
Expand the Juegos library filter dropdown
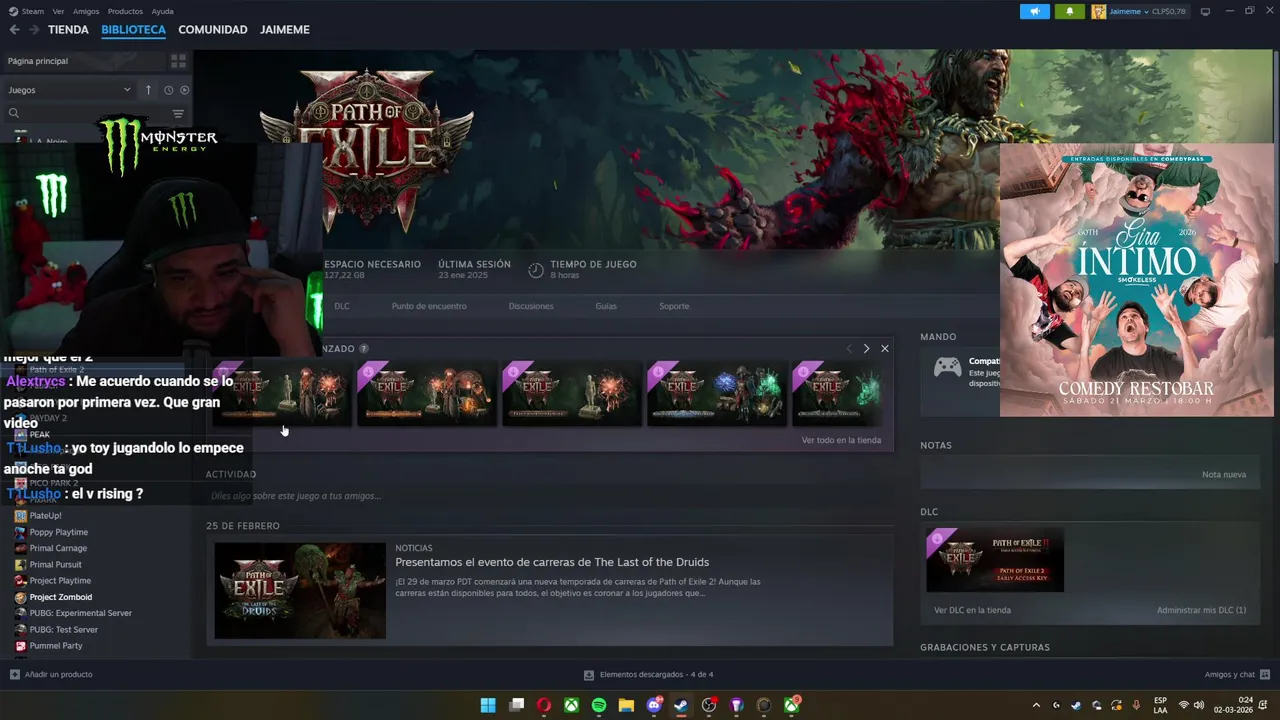(69, 90)
